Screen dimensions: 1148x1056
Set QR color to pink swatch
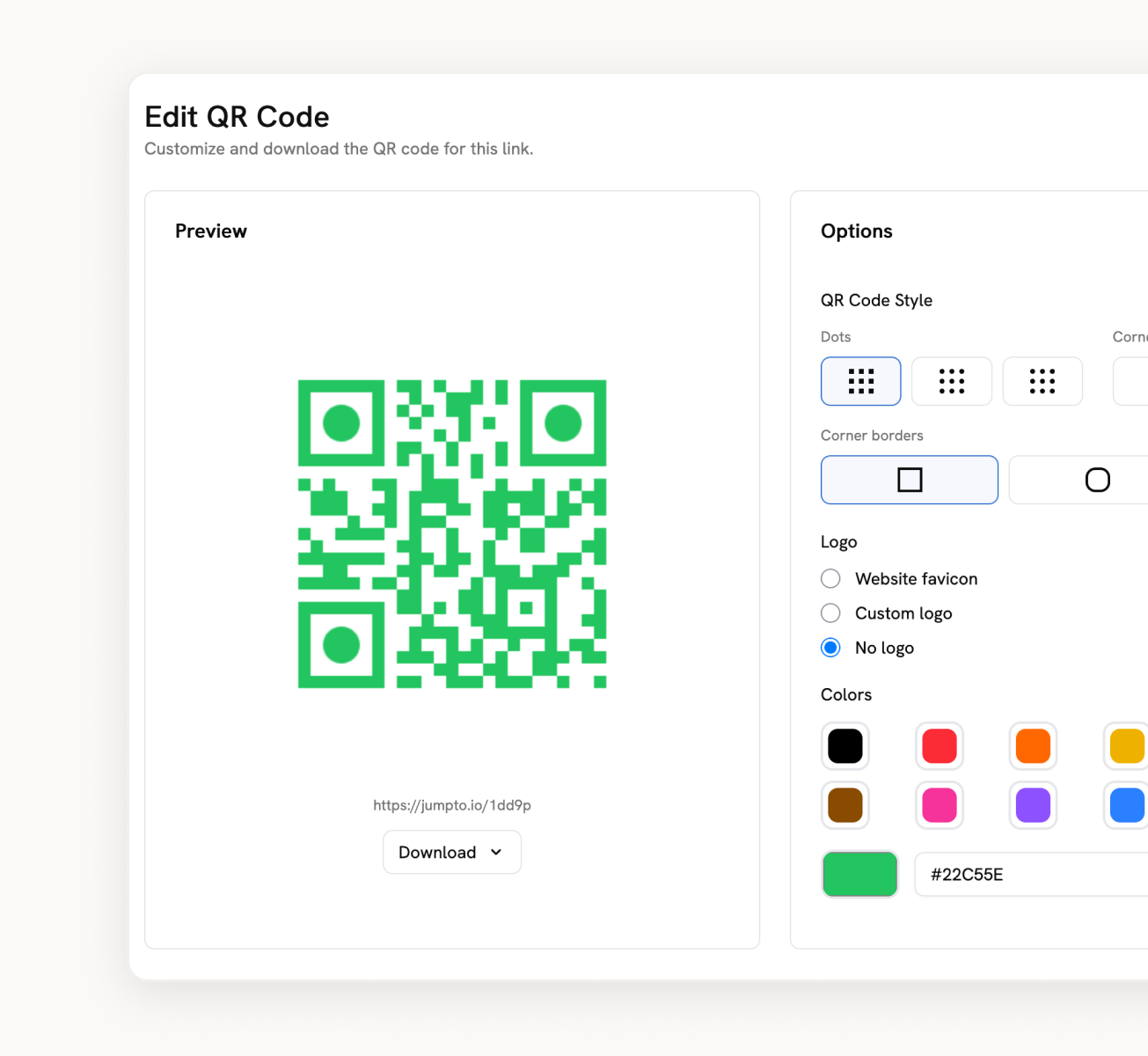tap(939, 805)
